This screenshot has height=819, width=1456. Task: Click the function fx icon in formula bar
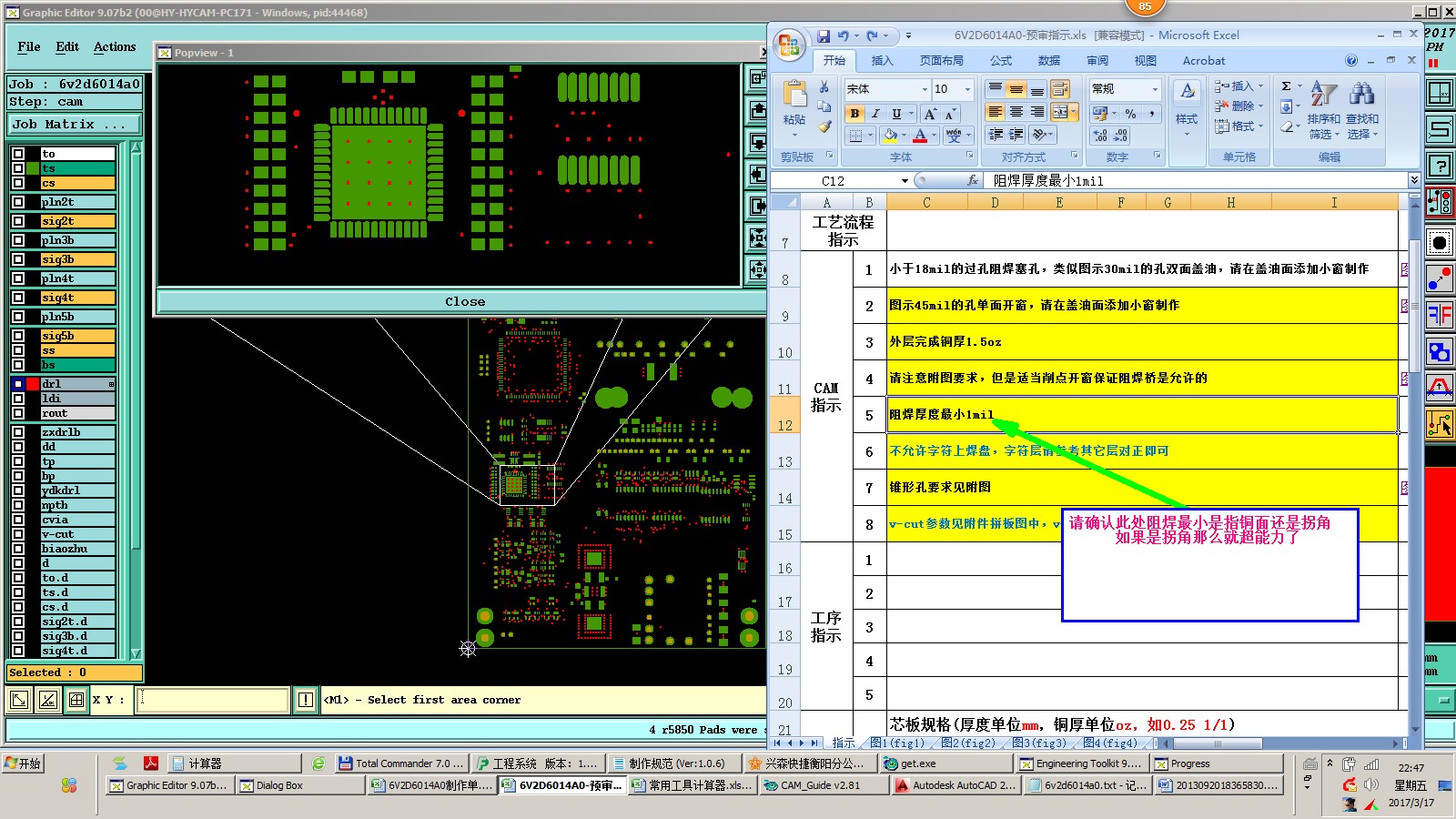[x=972, y=180]
